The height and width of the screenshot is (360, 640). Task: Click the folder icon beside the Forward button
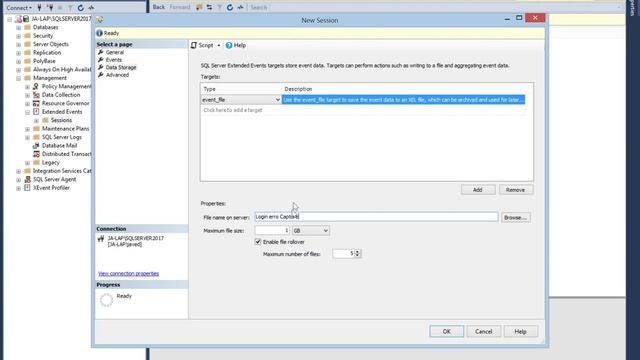click(199, 7)
